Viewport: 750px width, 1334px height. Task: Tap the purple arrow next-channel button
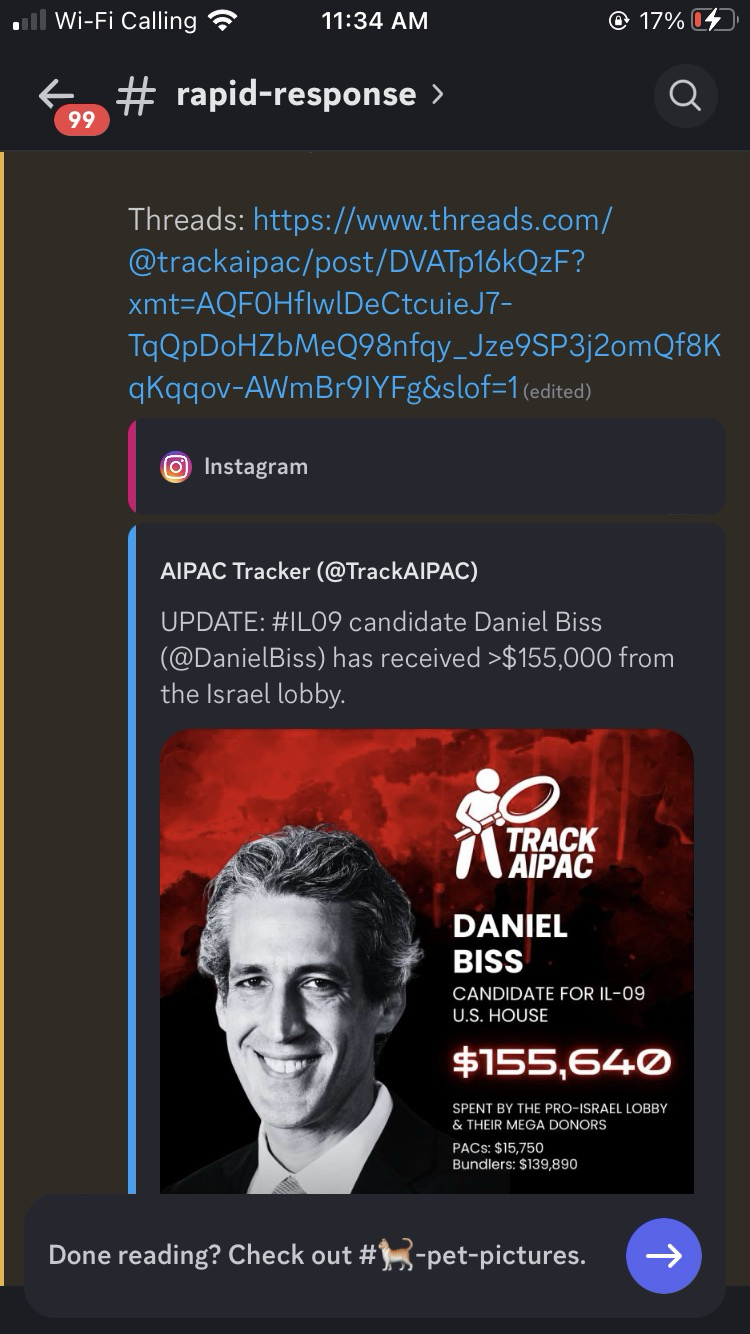click(664, 1256)
